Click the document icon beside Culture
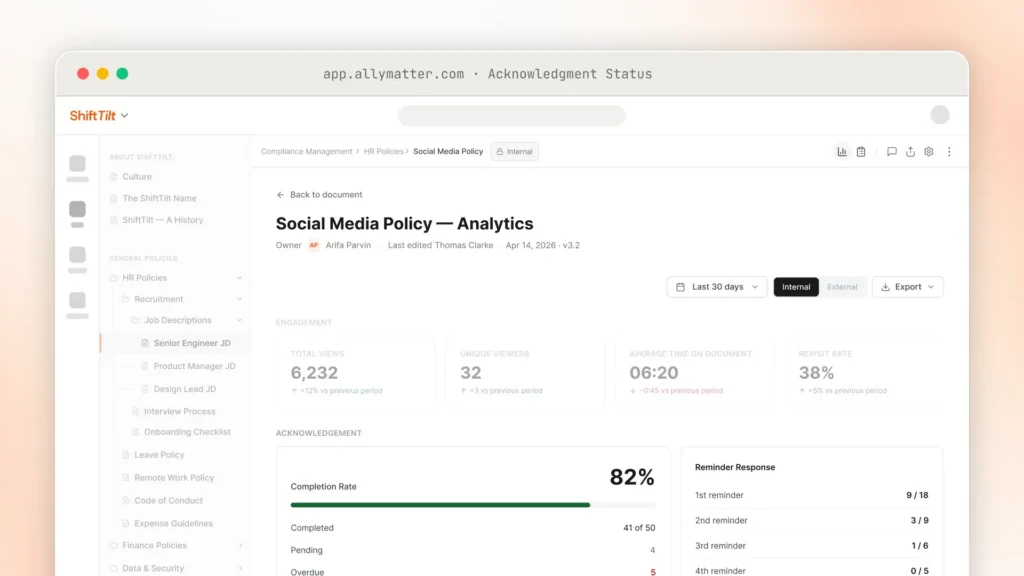 tap(114, 177)
